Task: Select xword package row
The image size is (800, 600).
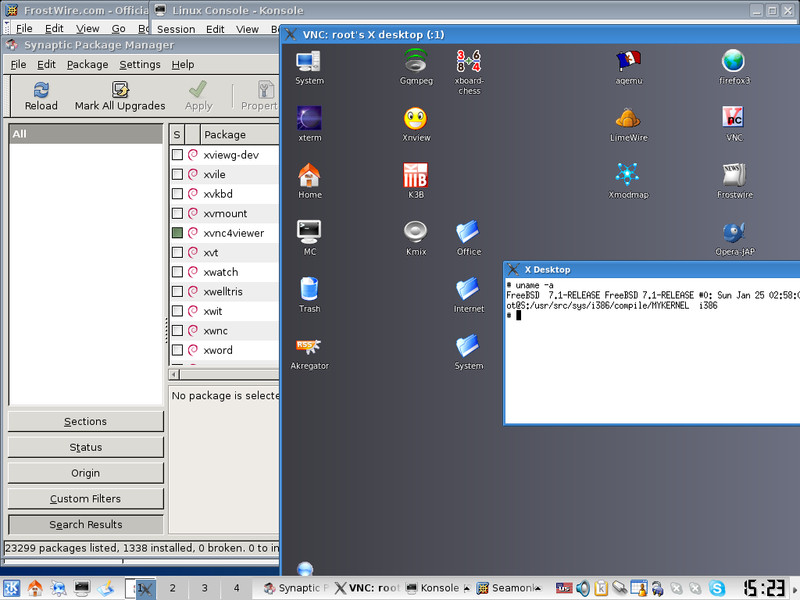Action: [x=224, y=350]
